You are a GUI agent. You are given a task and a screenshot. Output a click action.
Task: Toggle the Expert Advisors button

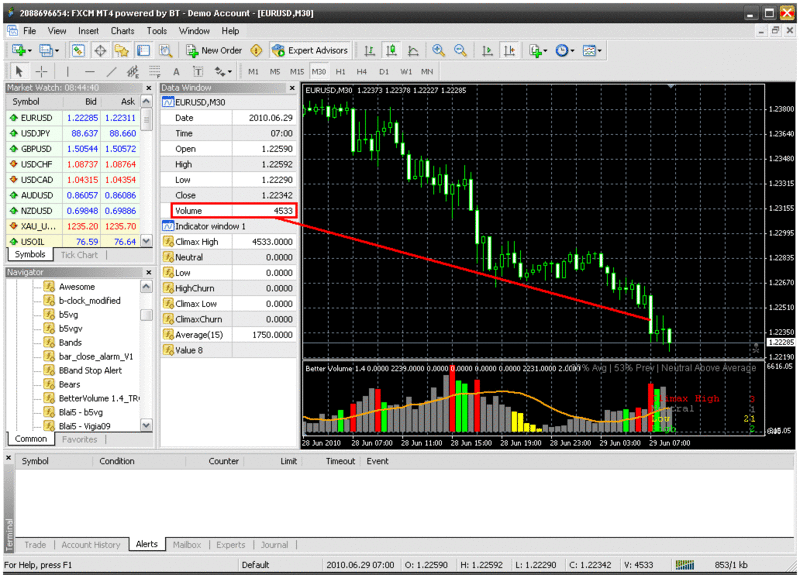[310, 50]
